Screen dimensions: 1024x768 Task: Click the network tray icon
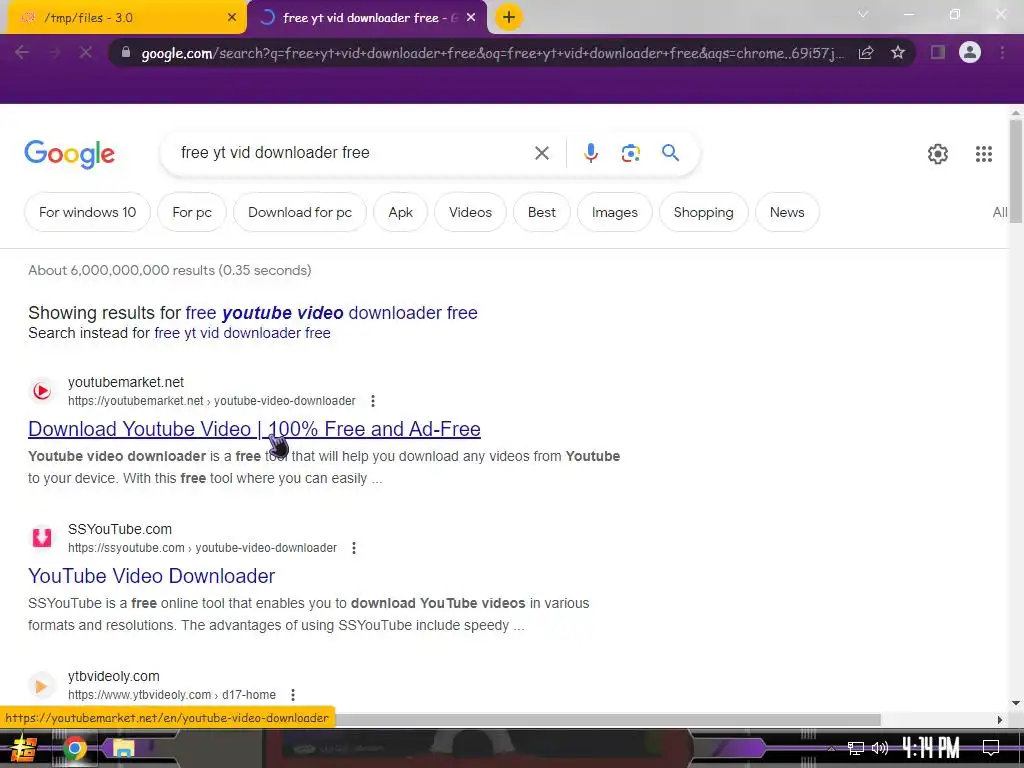point(856,748)
